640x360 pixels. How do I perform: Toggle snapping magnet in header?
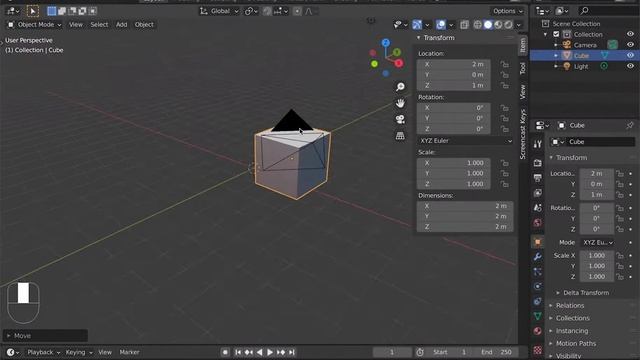pyautogui.click(x=267, y=11)
